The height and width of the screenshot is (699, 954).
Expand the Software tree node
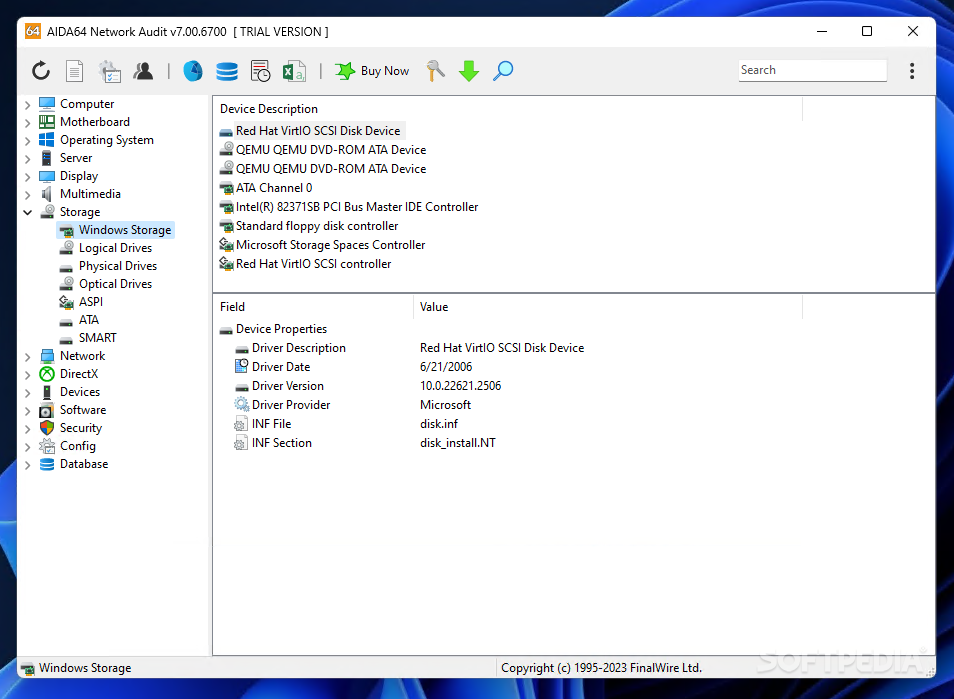point(27,411)
